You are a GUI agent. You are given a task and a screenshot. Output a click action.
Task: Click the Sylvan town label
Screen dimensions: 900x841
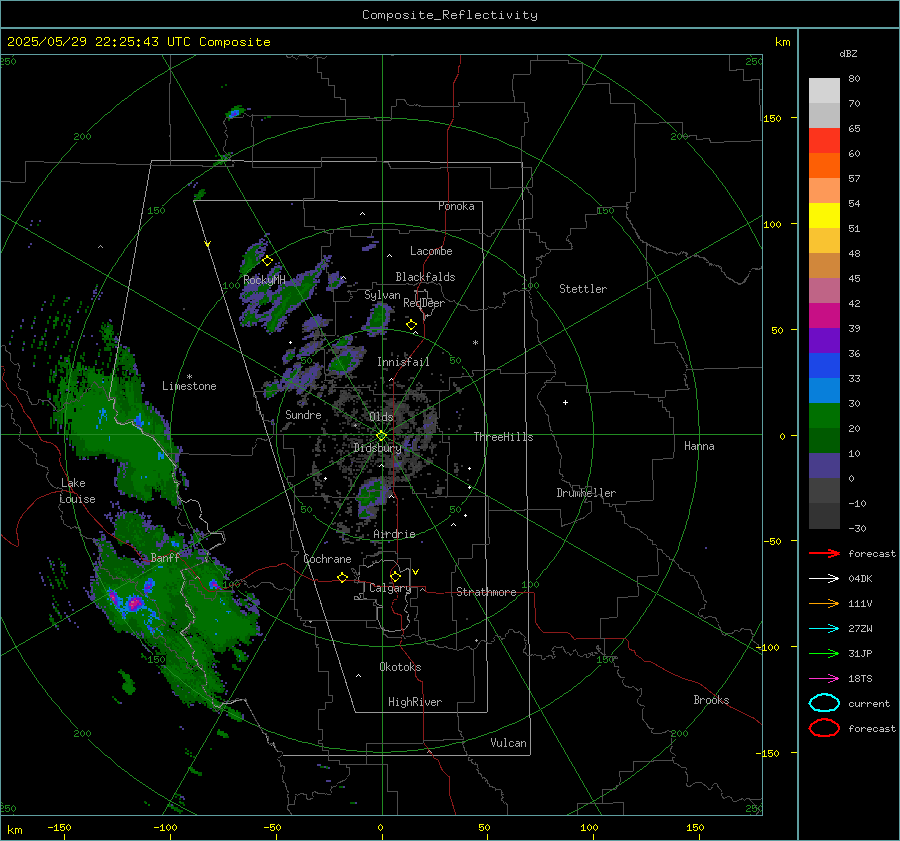tap(382, 295)
